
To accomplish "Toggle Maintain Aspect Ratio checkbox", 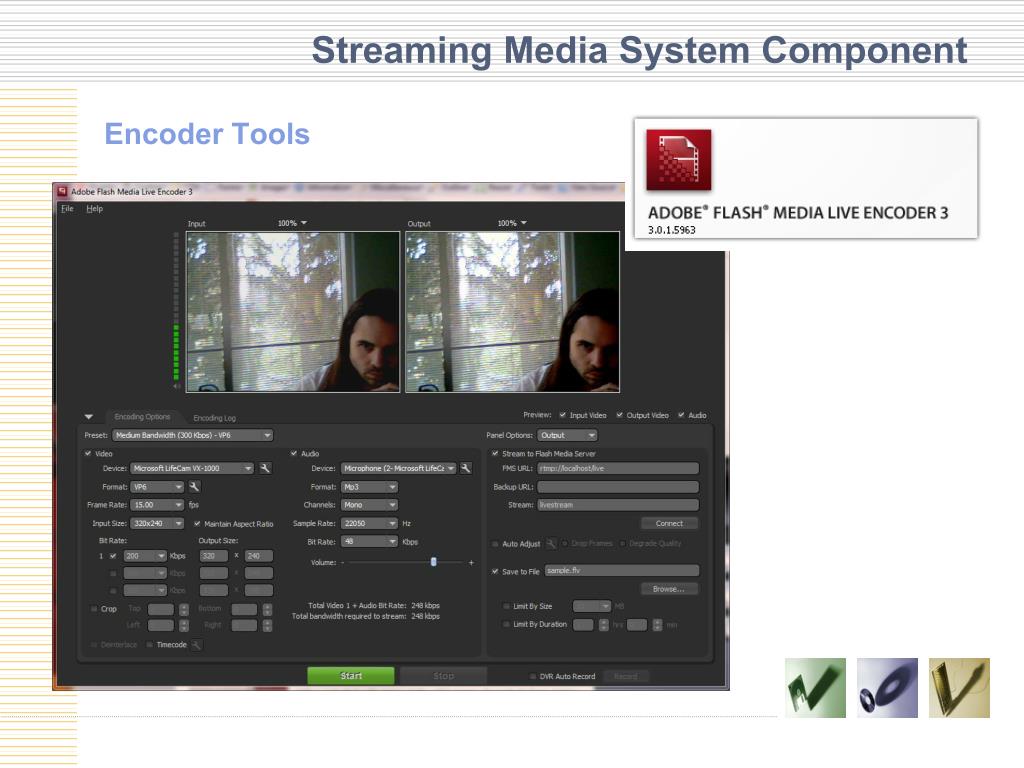I will (x=197, y=524).
